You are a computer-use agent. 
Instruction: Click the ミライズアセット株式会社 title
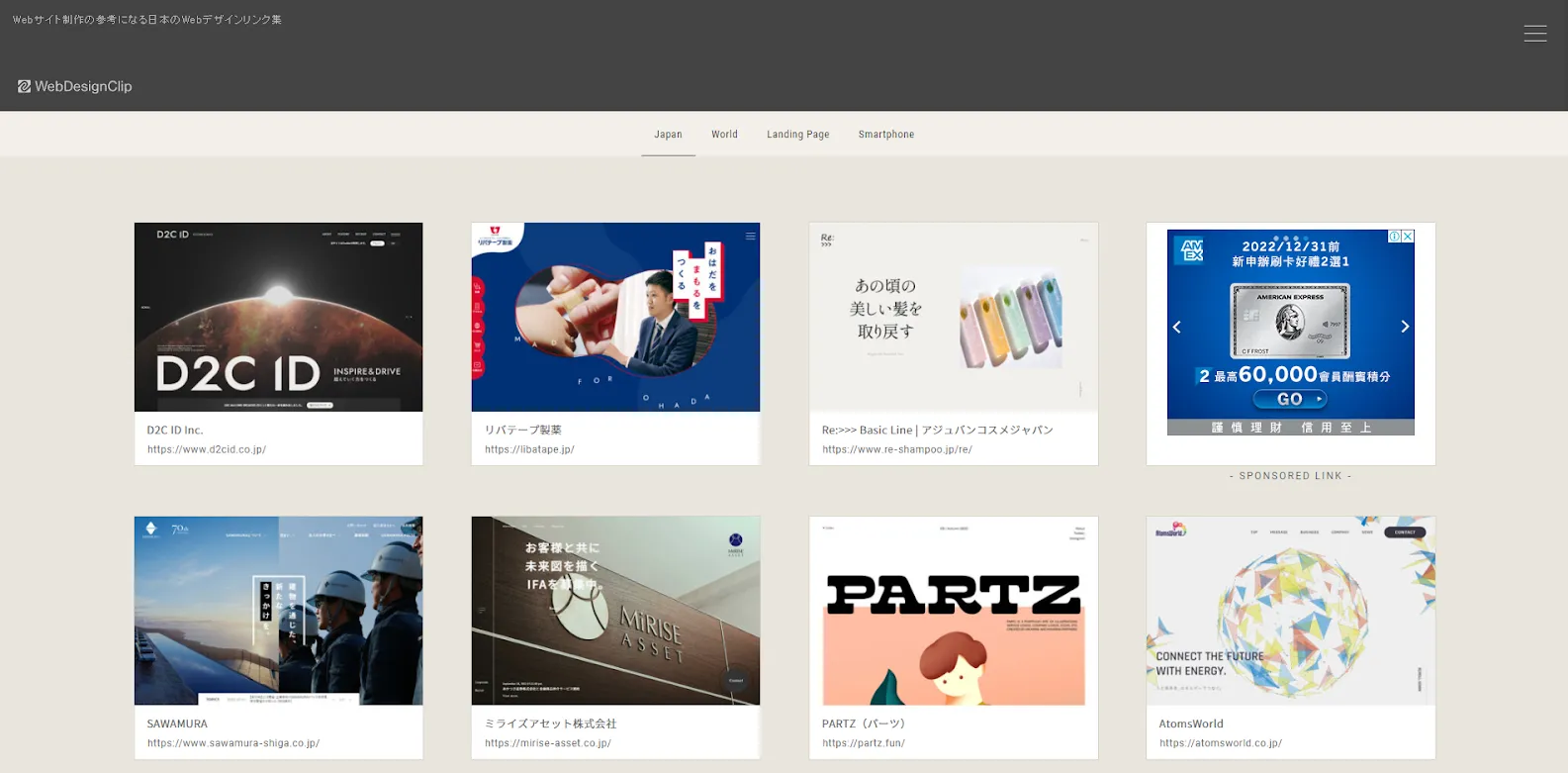coord(551,725)
